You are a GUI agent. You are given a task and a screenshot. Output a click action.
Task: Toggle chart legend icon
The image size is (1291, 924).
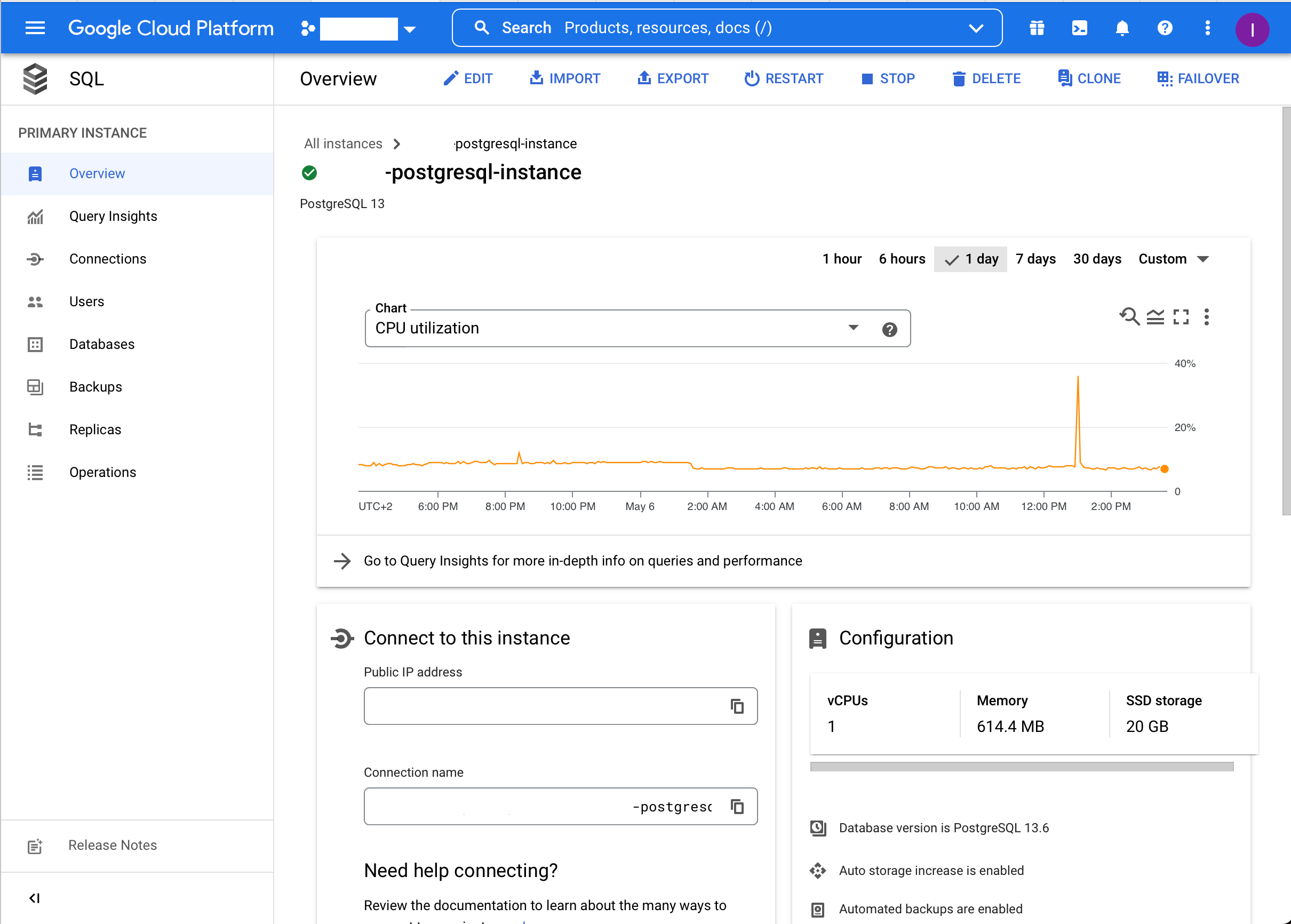[1155, 316]
